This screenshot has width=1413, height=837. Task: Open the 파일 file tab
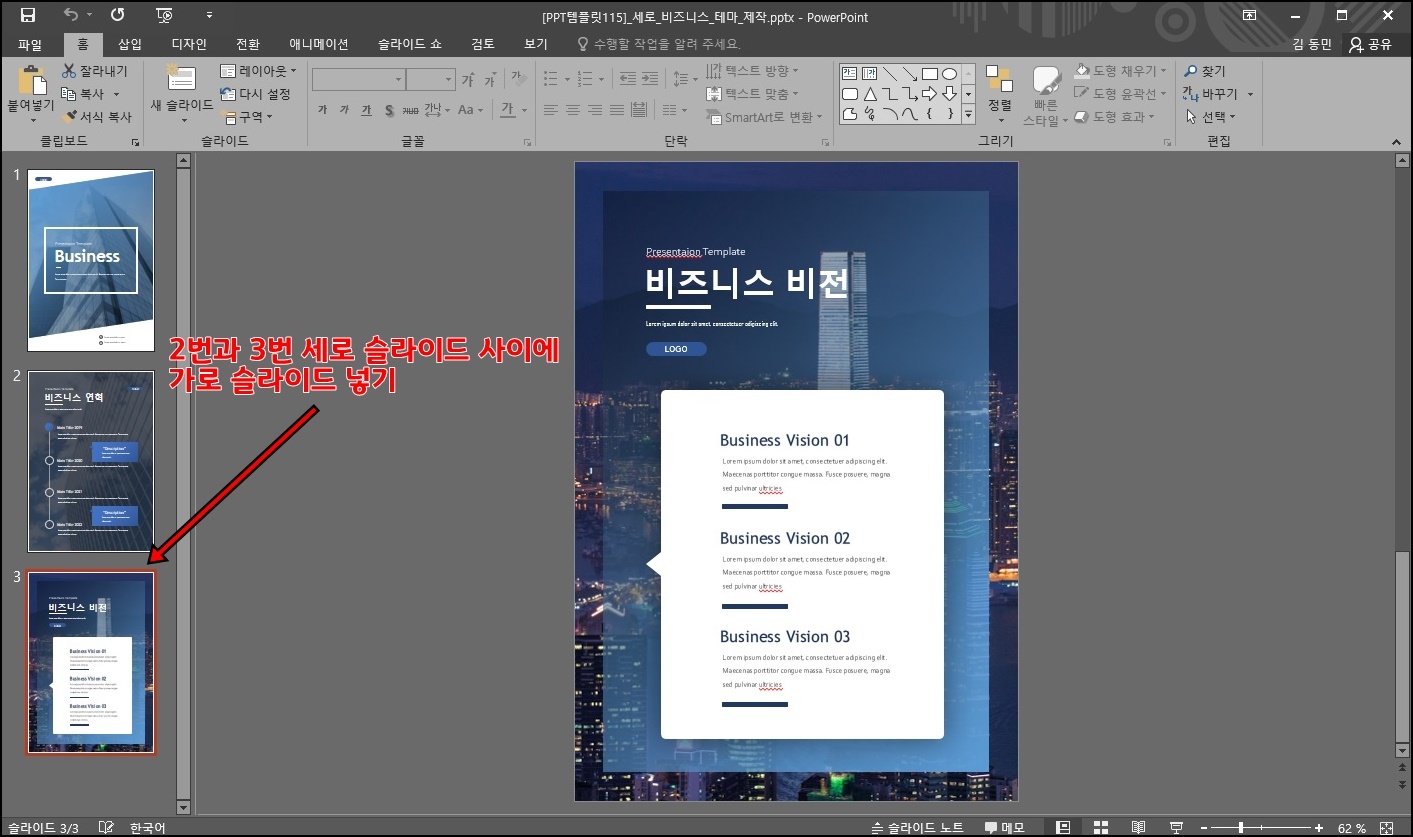30,44
